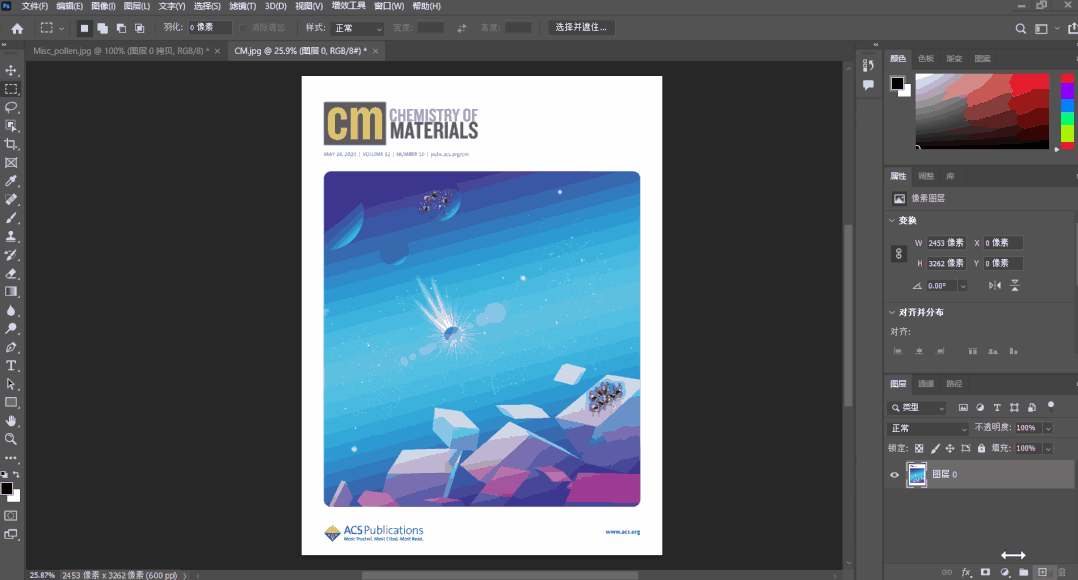Hide 图层 0 with eye icon
1078x580 pixels.
tap(894, 475)
